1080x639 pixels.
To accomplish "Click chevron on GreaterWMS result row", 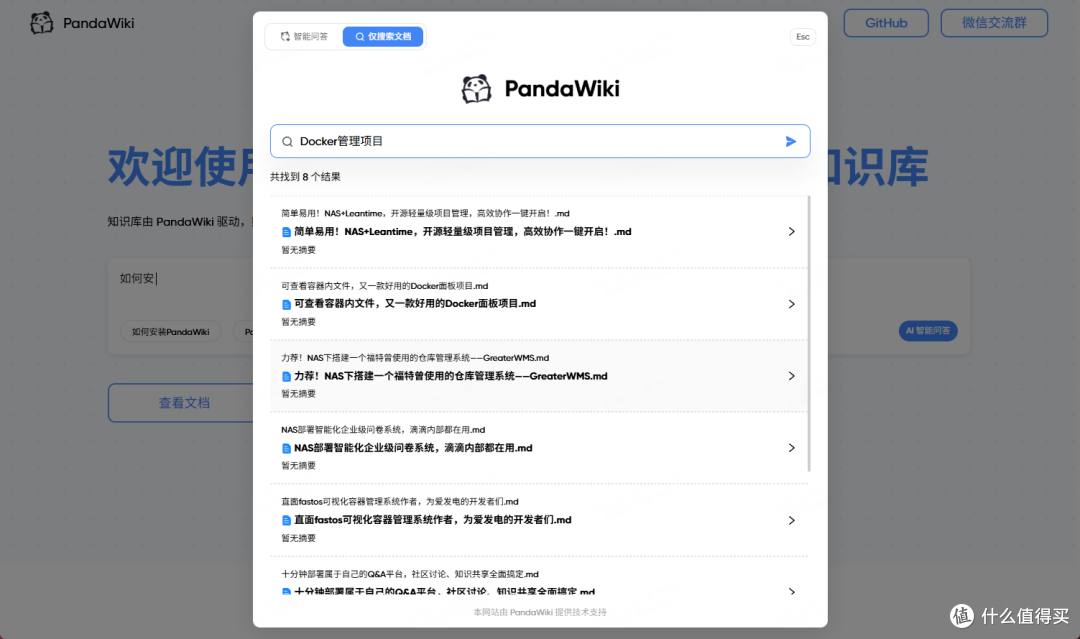I will click(791, 376).
